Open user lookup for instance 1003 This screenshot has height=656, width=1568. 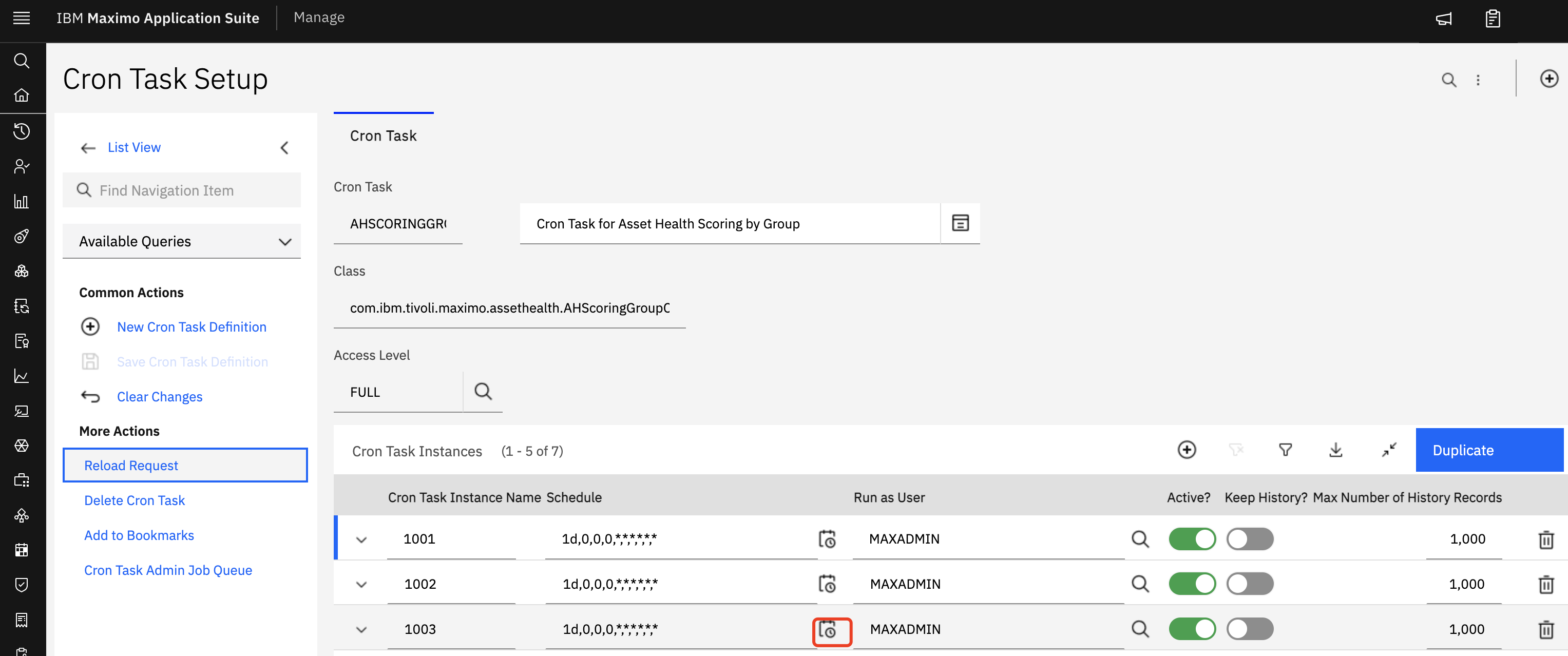pyautogui.click(x=1139, y=629)
